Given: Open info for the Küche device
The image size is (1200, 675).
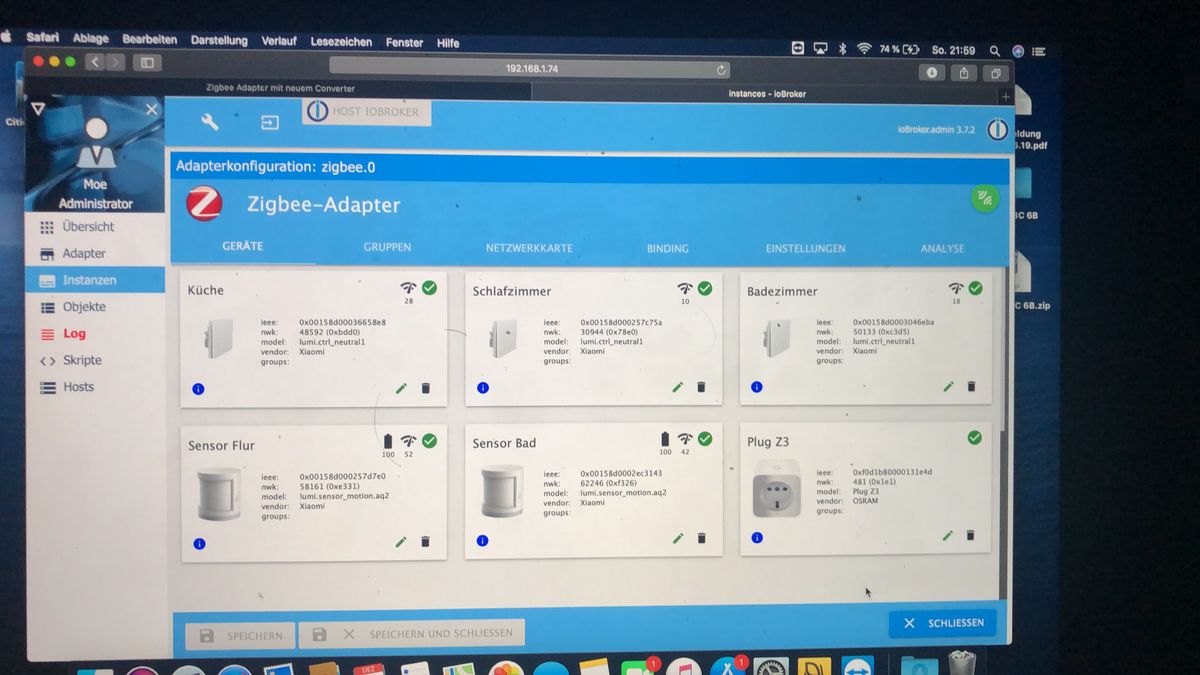Looking at the screenshot, I should (197, 388).
